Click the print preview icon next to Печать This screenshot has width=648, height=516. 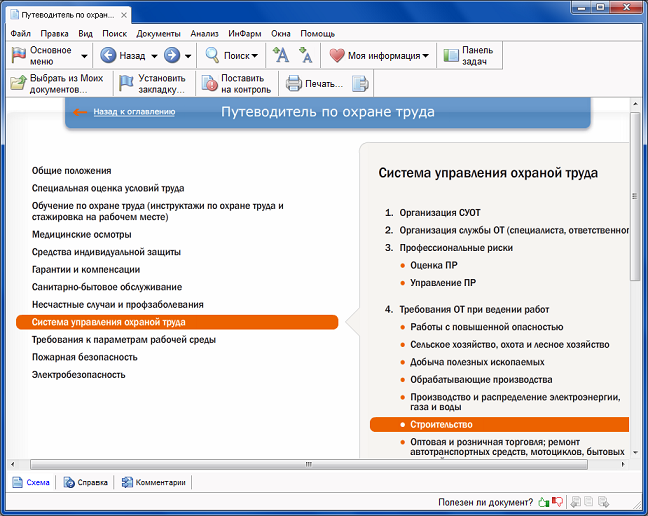(x=360, y=84)
